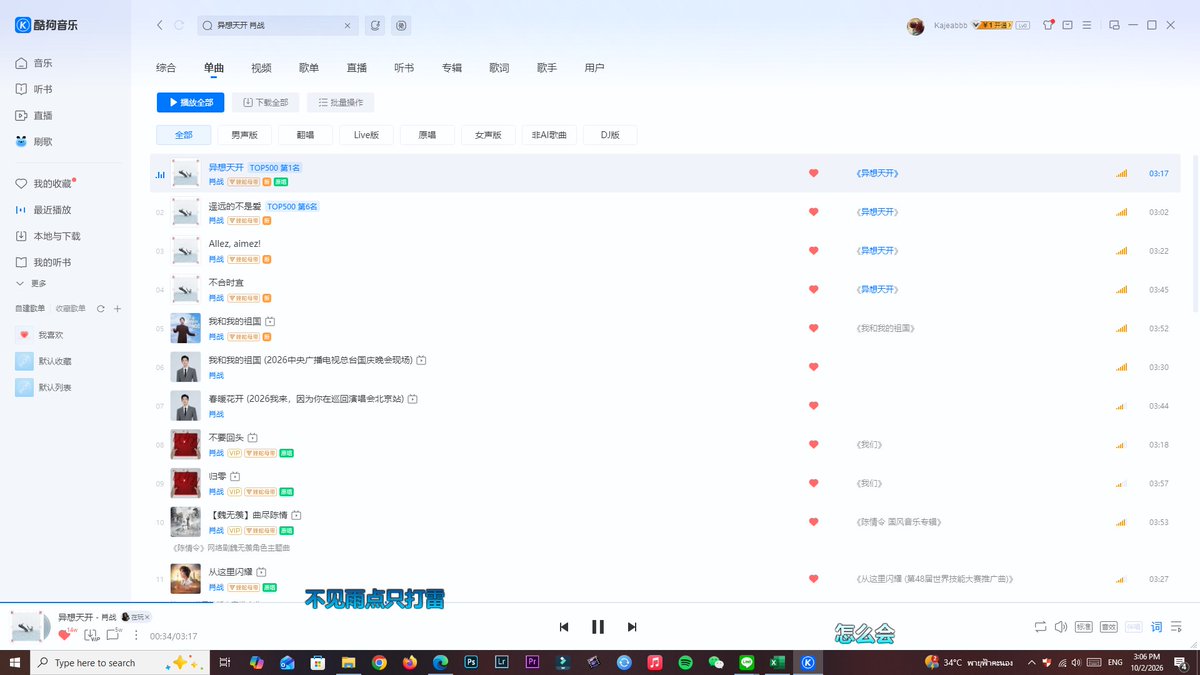Click the volume speaker icon
The width and height of the screenshot is (1200, 675).
[x=1061, y=627]
